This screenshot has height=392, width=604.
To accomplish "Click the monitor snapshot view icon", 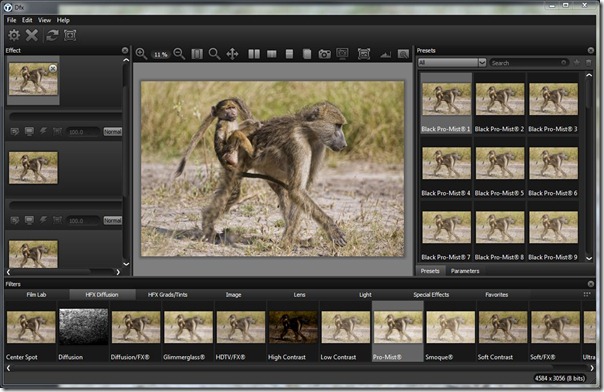I will click(x=342, y=54).
